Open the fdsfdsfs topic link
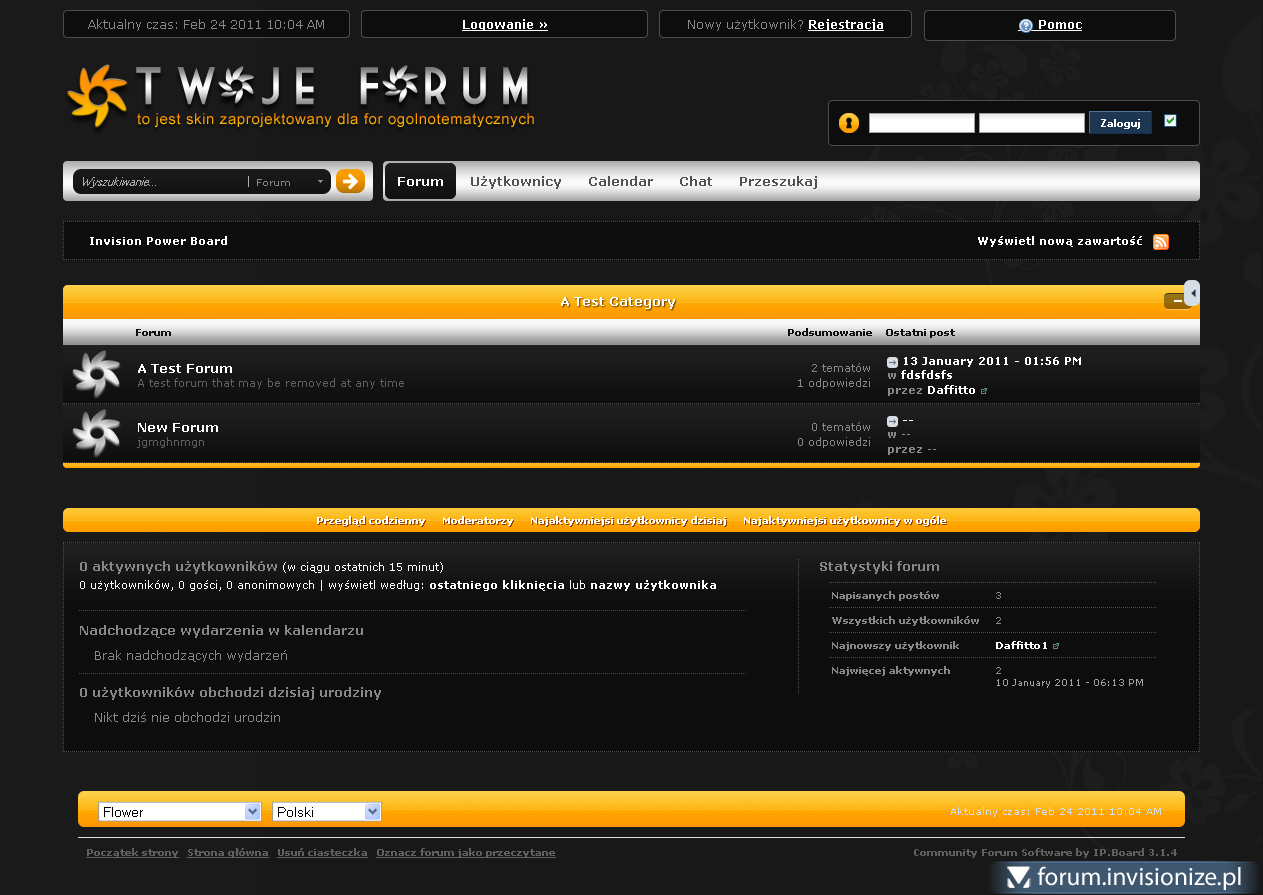Viewport: 1263px width, 895px height. pos(927,375)
